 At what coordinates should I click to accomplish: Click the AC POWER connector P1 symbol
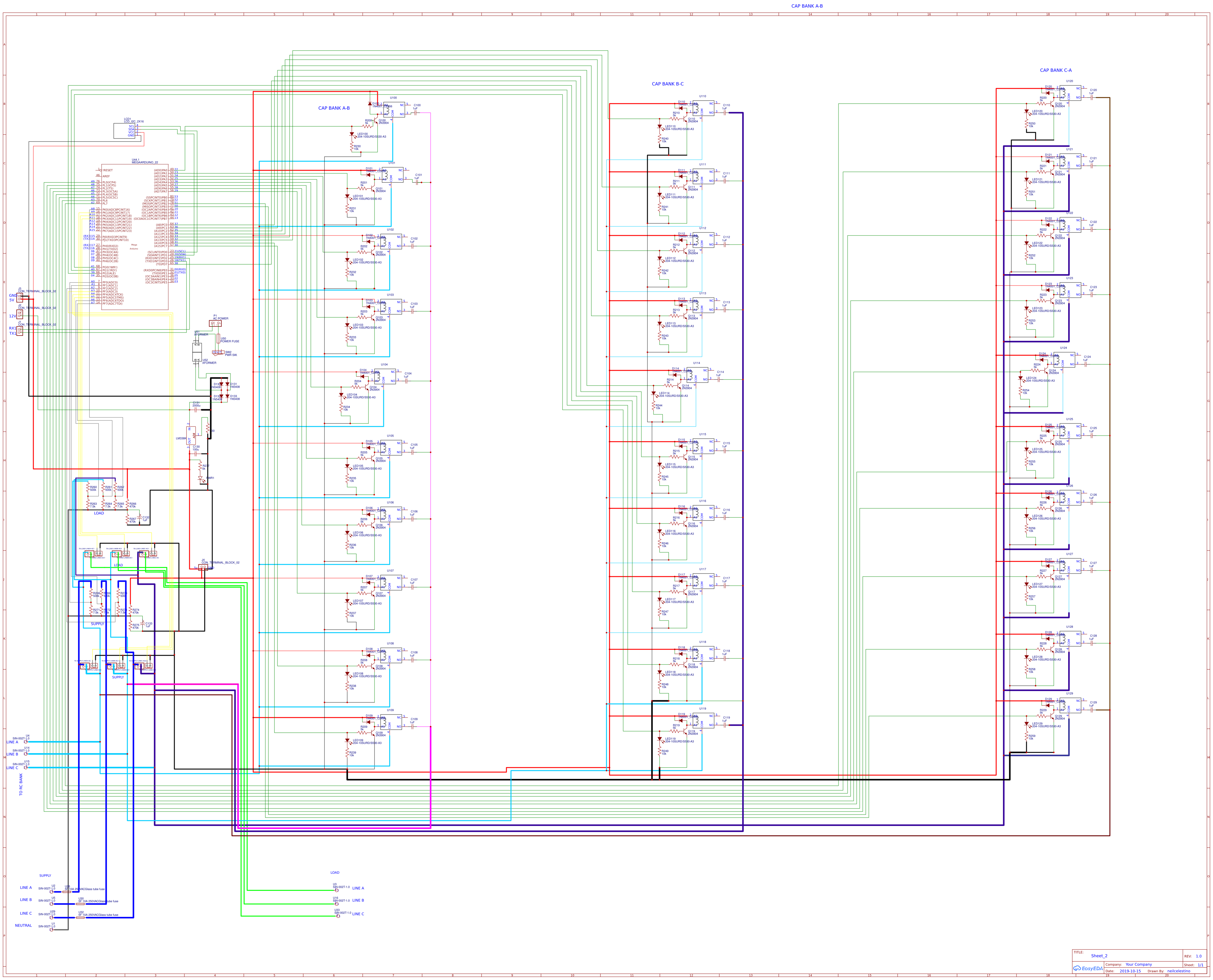[x=216, y=323]
